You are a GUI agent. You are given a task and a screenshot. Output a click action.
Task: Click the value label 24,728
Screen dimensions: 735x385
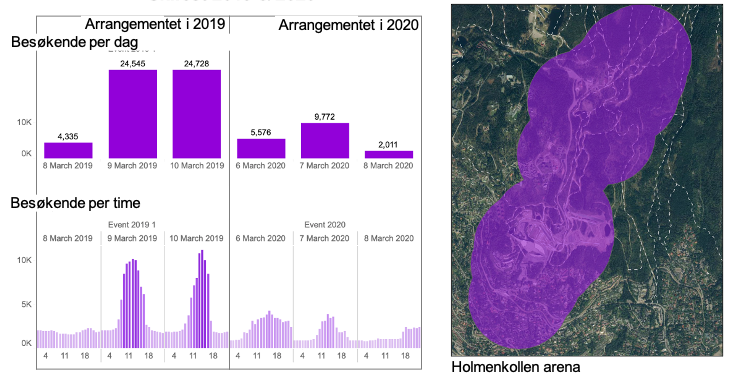(196, 64)
